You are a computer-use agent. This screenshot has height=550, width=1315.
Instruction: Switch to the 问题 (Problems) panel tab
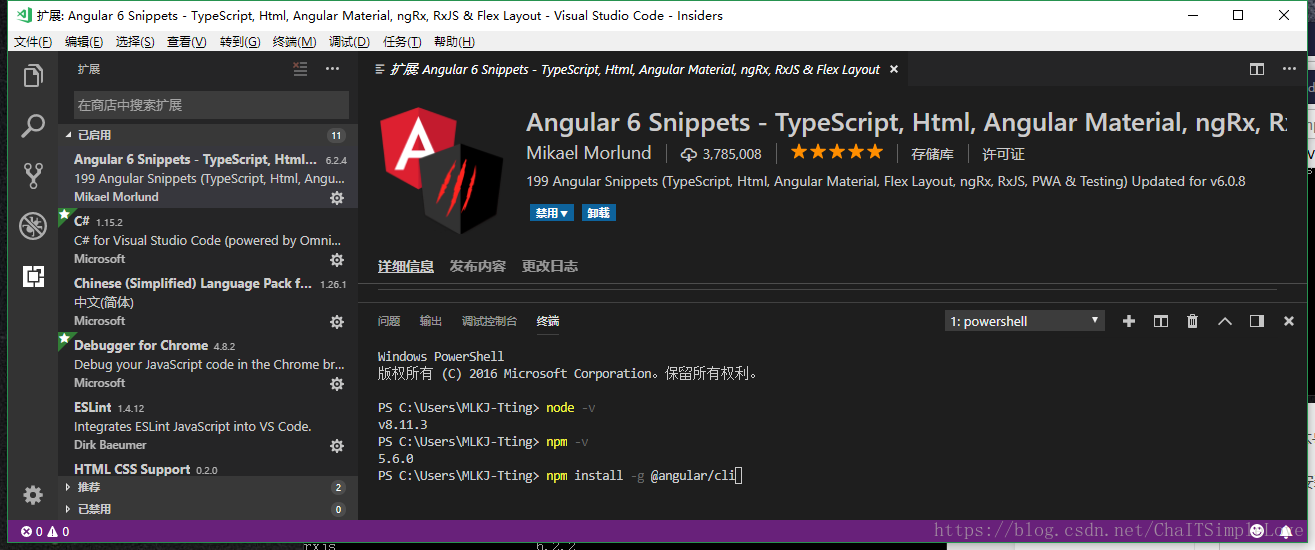389,321
